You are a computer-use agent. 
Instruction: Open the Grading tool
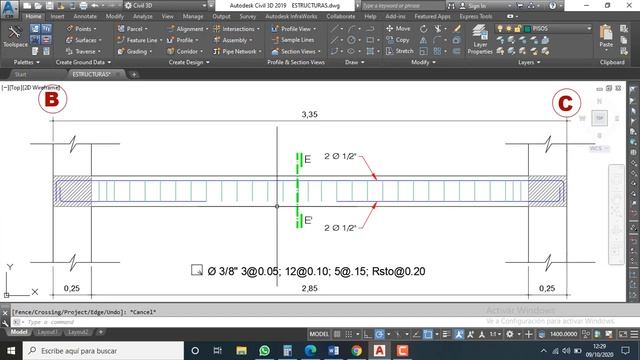134,51
